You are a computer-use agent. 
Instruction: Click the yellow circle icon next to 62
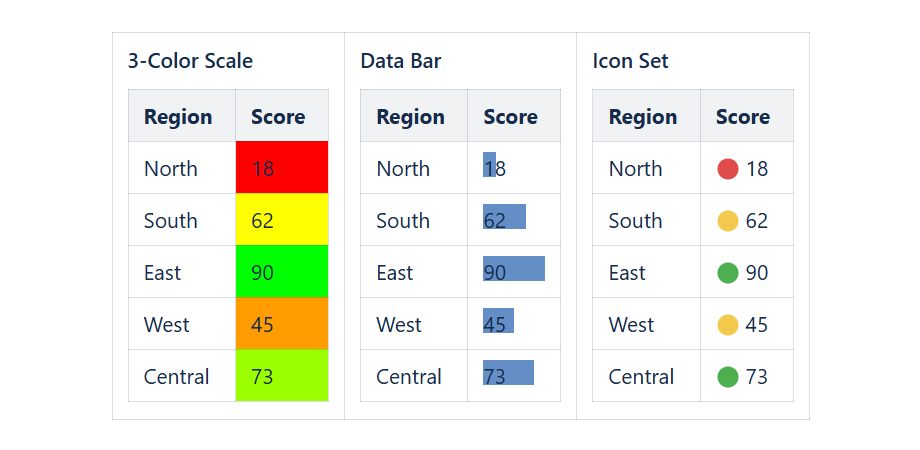[x=728, y=221]
